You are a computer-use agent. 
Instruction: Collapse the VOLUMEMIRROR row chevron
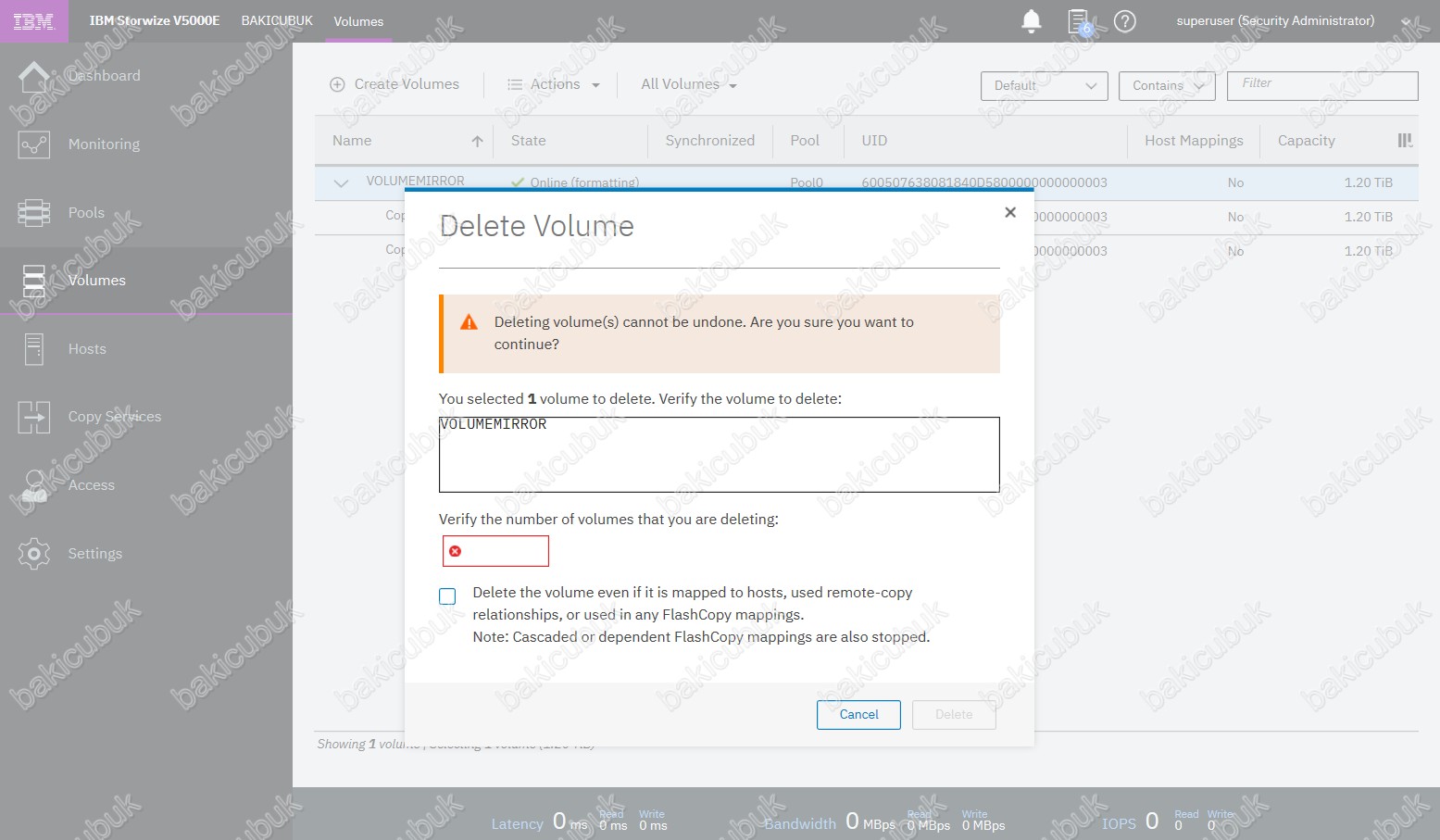coord(341,183)
